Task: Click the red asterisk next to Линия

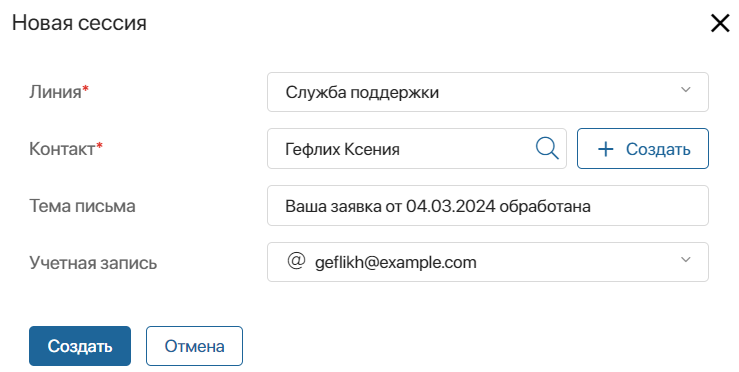Action: [85, 88]
